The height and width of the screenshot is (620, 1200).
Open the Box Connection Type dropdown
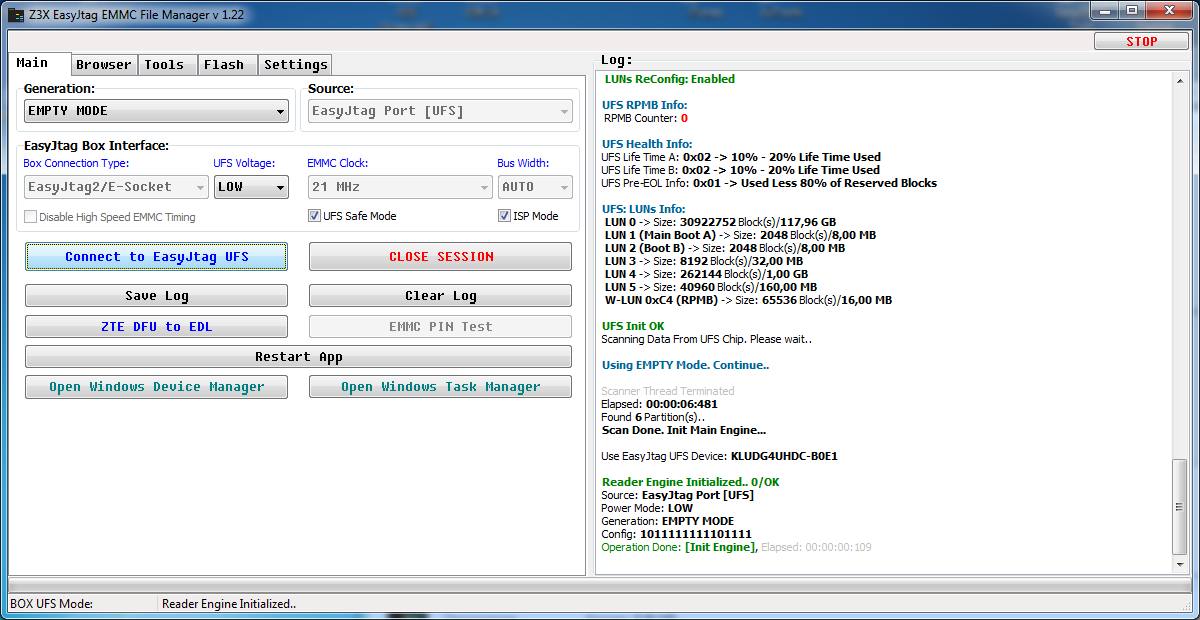point(117,187)
